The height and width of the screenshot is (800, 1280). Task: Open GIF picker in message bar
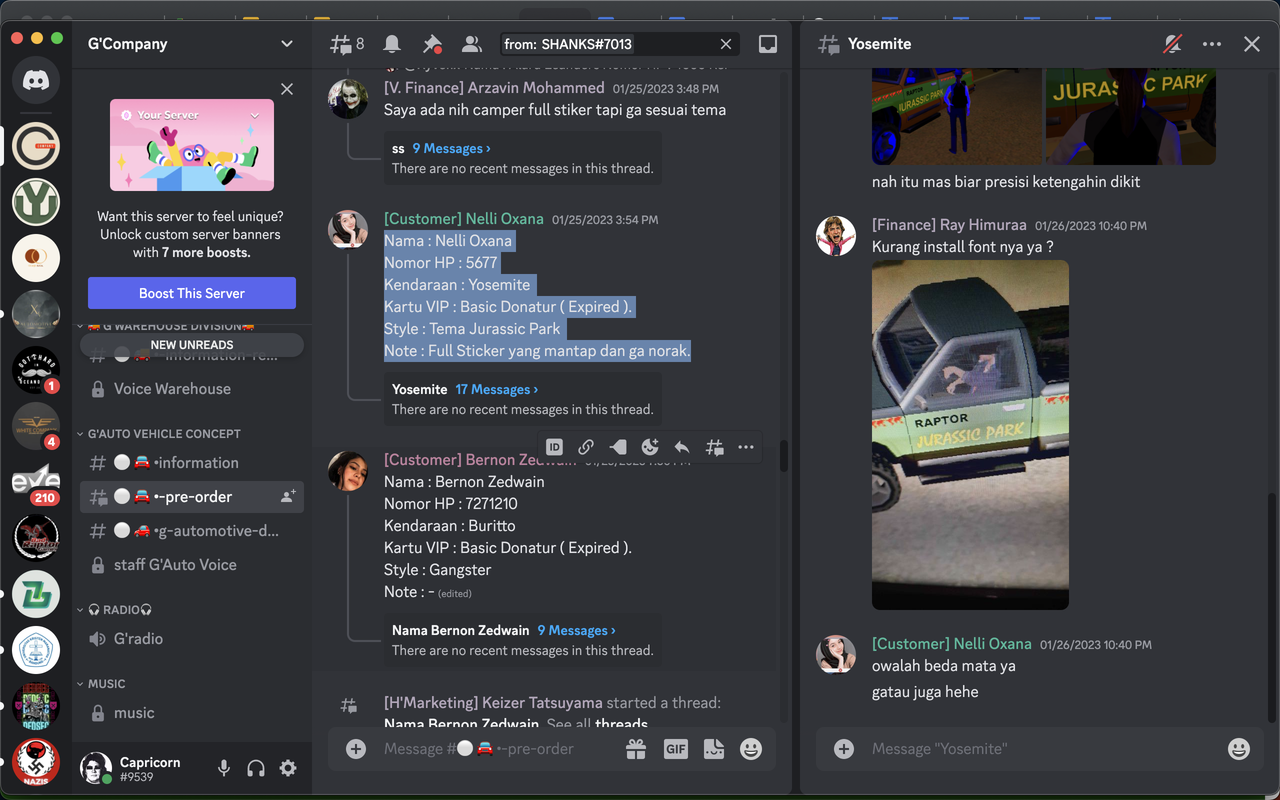coord(676,749)
